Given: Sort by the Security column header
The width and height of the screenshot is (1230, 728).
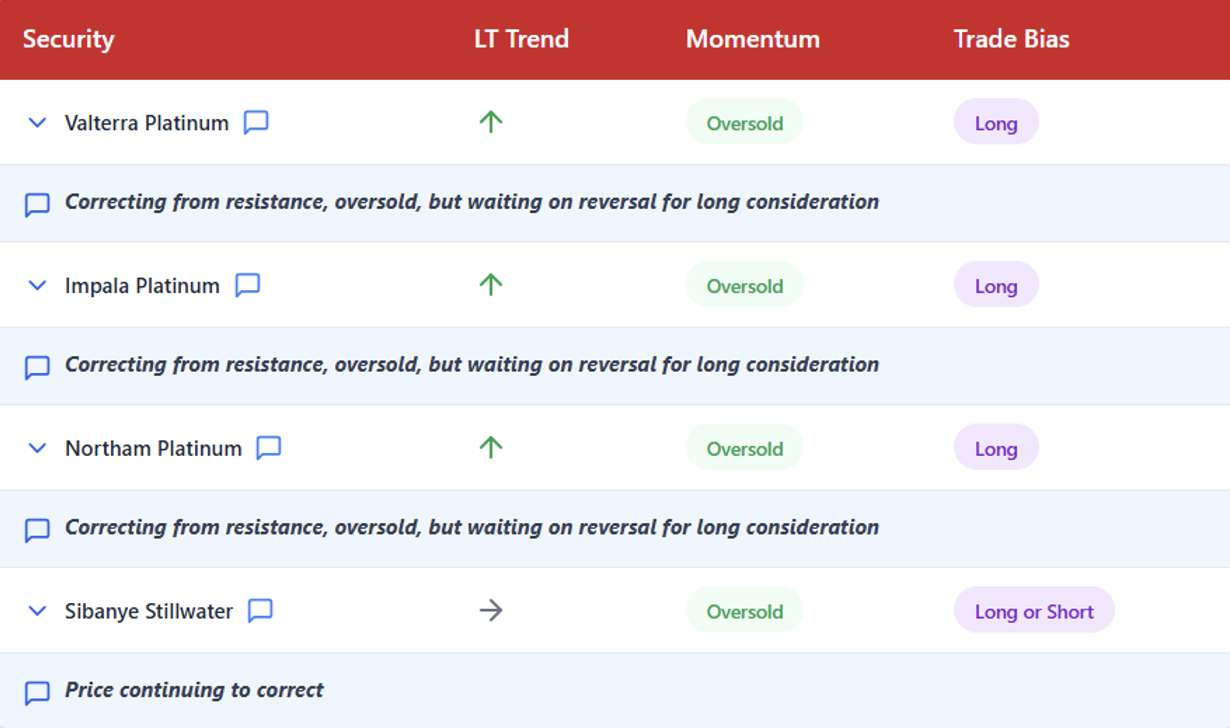Looking at the screenshot, I should click(x=68, y=39).
